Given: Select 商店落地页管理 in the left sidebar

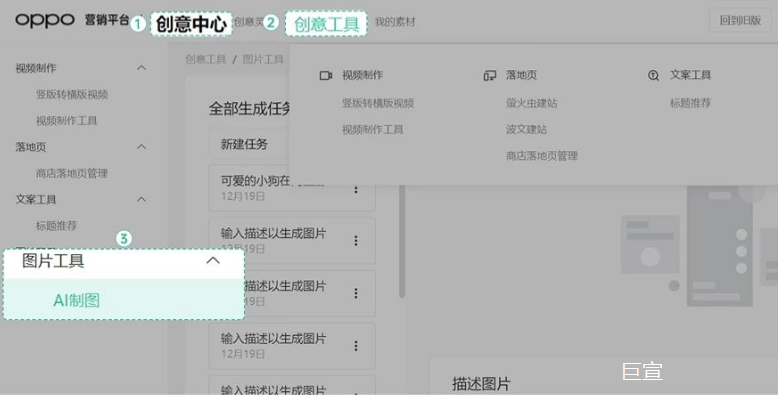Looking at the screenshot, I should coord(72,173).
